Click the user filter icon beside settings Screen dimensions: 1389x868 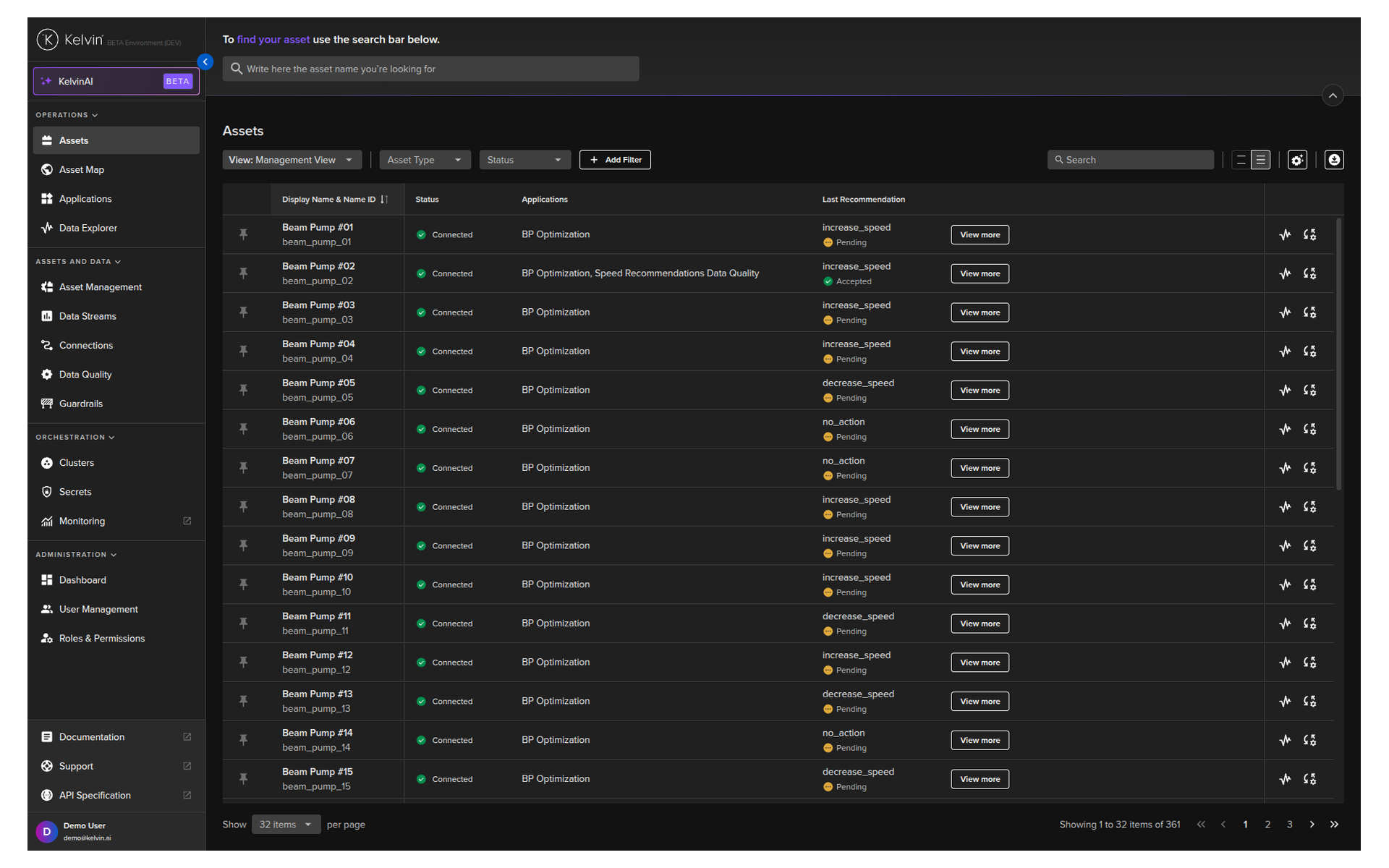click(1334, 160)
